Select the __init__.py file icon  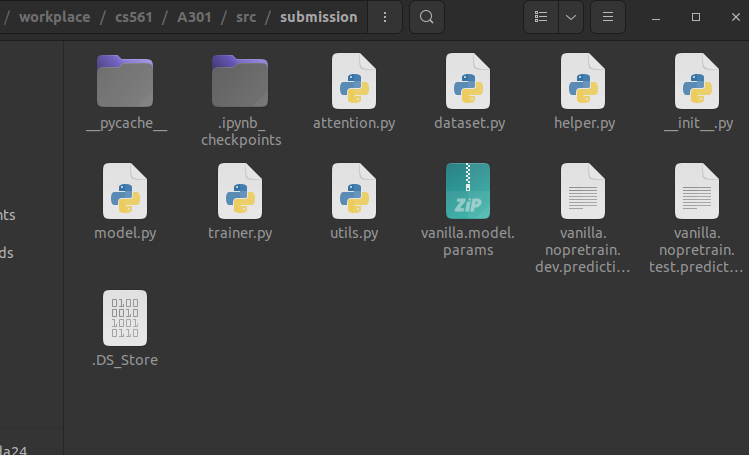coord(697,81)
